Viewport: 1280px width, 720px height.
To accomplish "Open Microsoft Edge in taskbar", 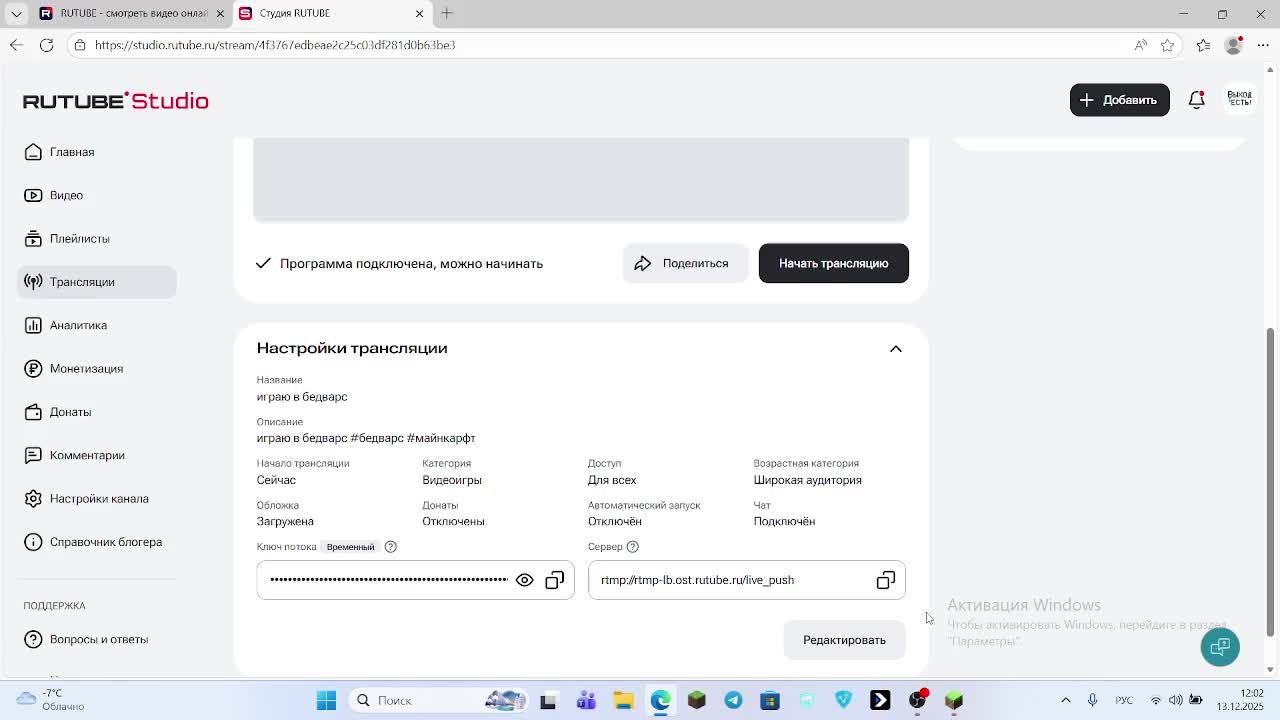I will coord(660,701).
